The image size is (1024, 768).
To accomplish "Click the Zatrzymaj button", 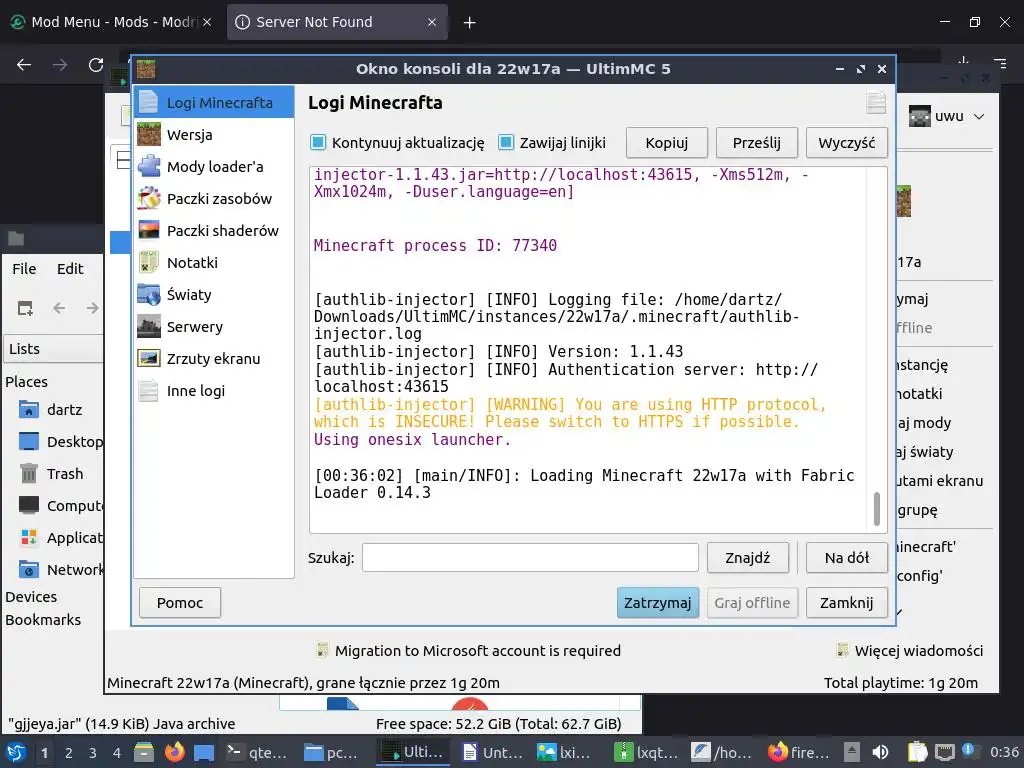I will [x=658, y=603].
